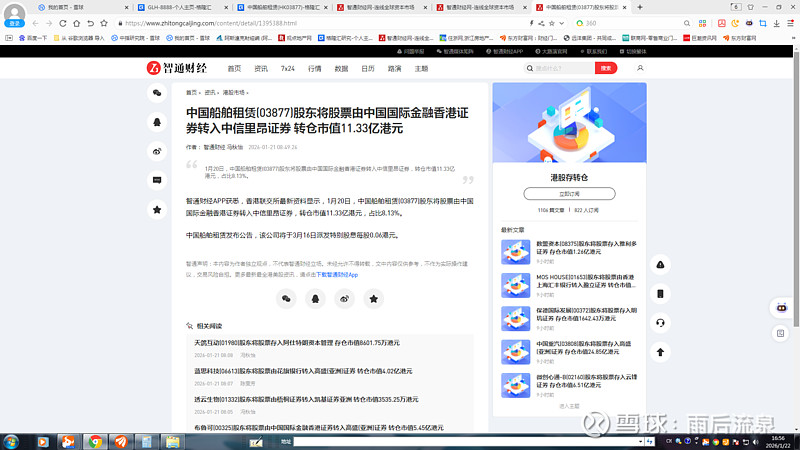The width and height of the screenshot is (800, 450).
Task: Open new browser tab with plus button
Action: [x=640, y=7]
